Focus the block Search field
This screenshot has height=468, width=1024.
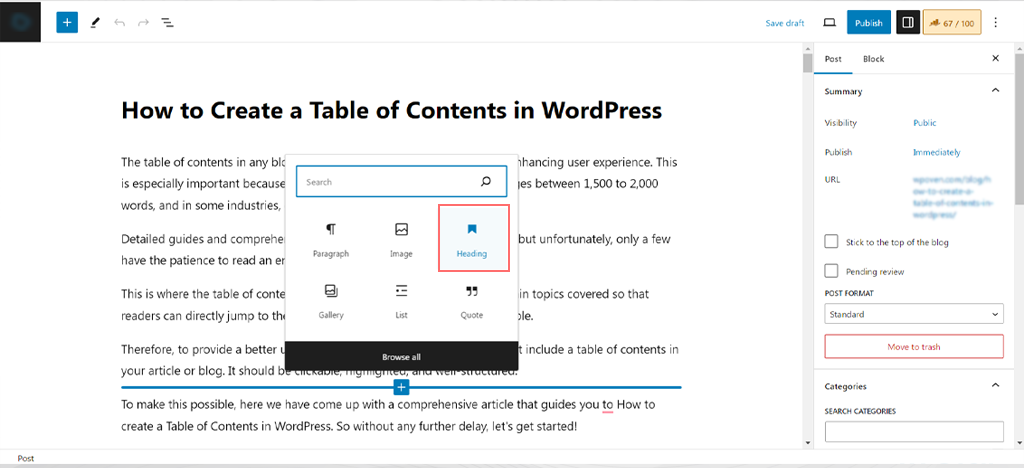[401, 181]
